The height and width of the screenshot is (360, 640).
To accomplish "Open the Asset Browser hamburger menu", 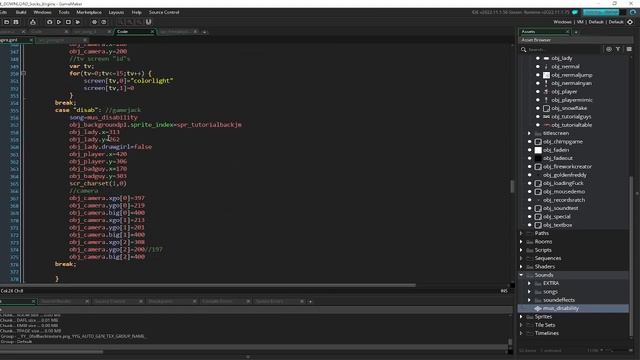I will [x=629, y=49].
